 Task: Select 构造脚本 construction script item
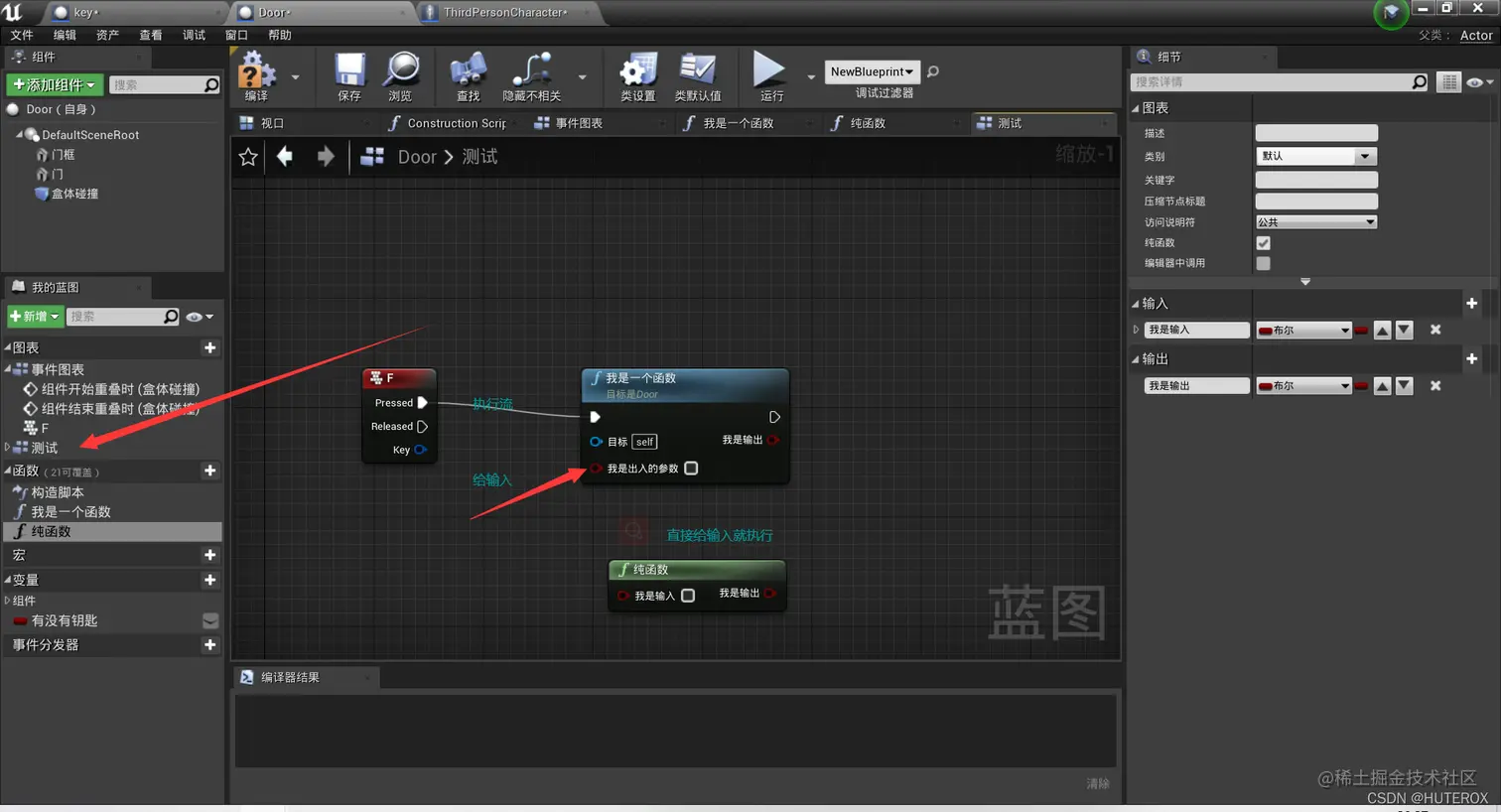point(58,492)
